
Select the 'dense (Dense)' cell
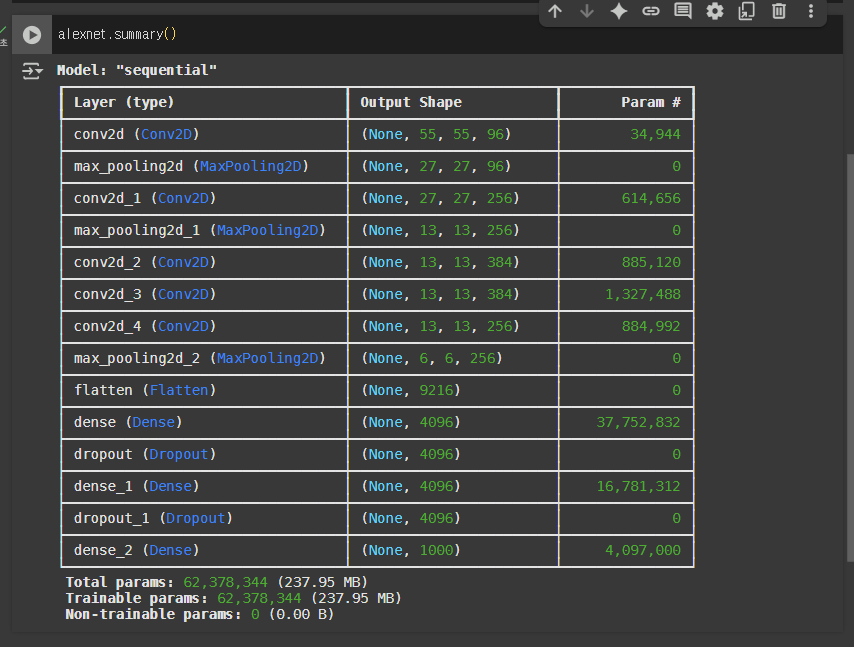coord(128,423)
